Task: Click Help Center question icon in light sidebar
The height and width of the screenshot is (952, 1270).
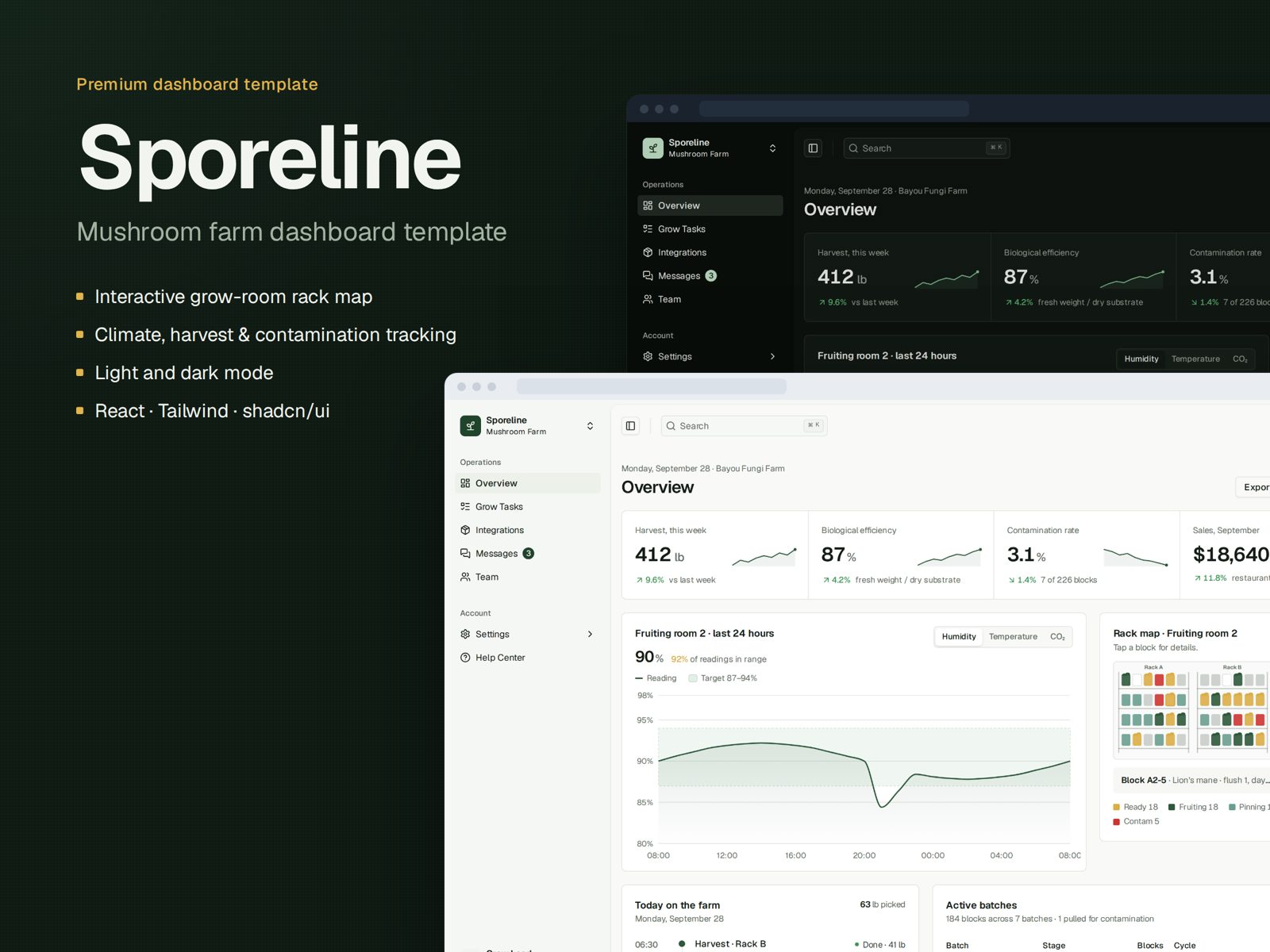Action: tap(465, 658)
